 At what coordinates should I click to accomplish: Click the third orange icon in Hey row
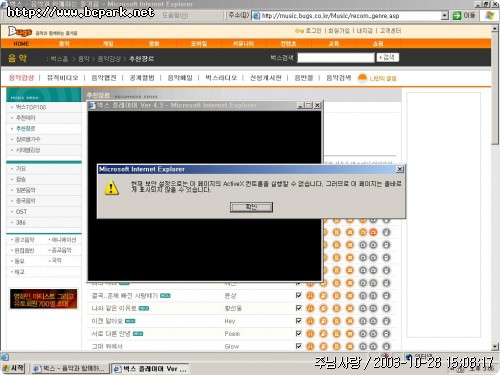click(x=337, y=321)
